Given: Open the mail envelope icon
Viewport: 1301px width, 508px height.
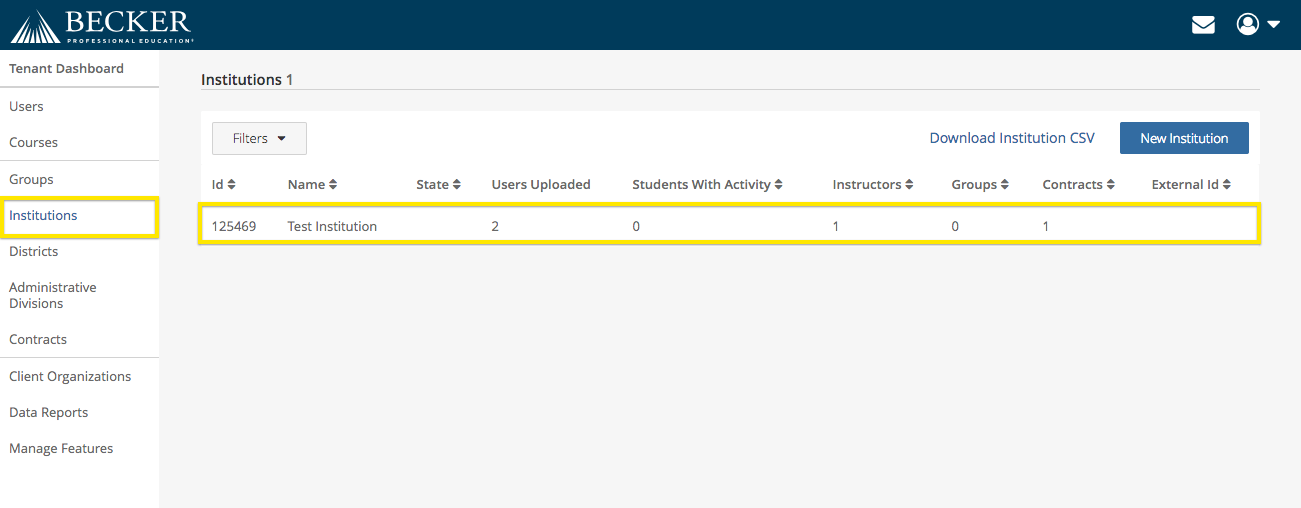Looking at the screenshot, I should tap(1203, 25).
